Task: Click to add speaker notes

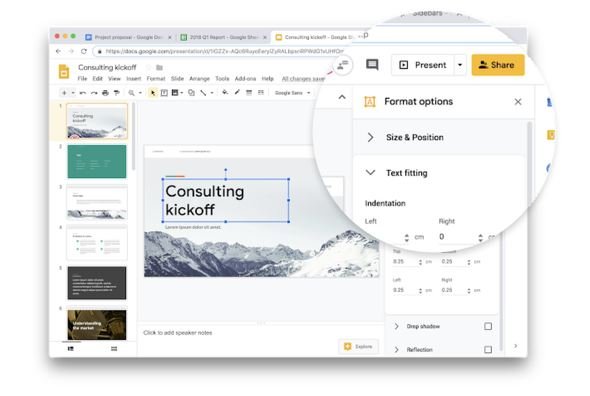Action: click(x=178, y=333)
